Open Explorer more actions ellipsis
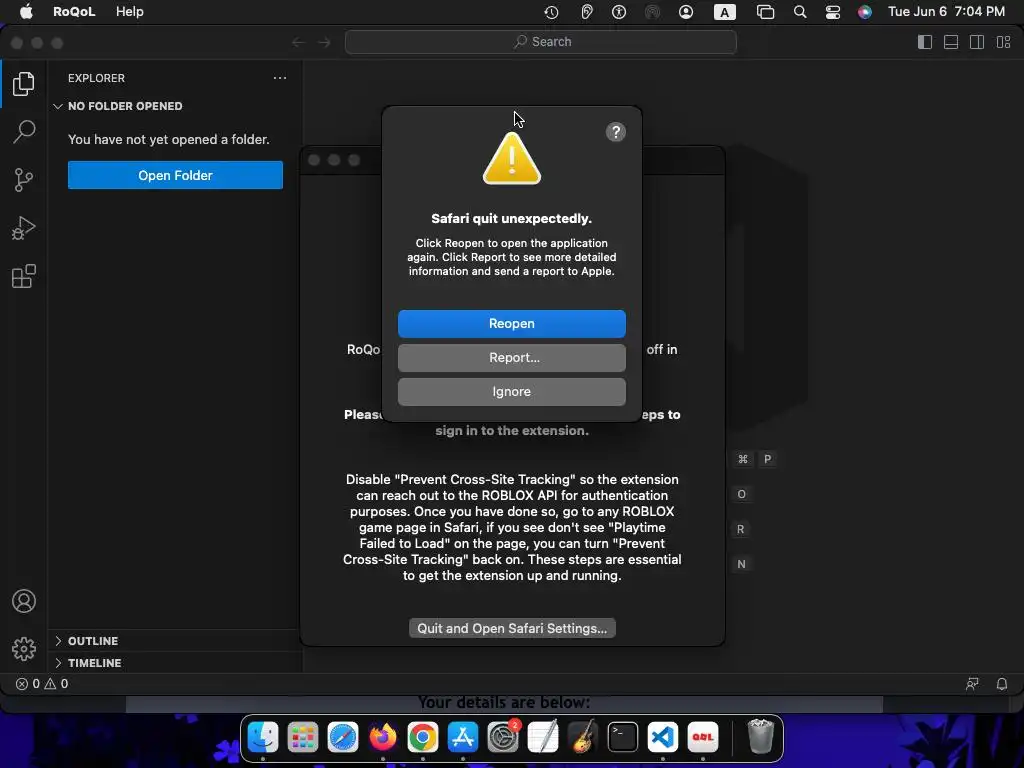 (280, 78)
